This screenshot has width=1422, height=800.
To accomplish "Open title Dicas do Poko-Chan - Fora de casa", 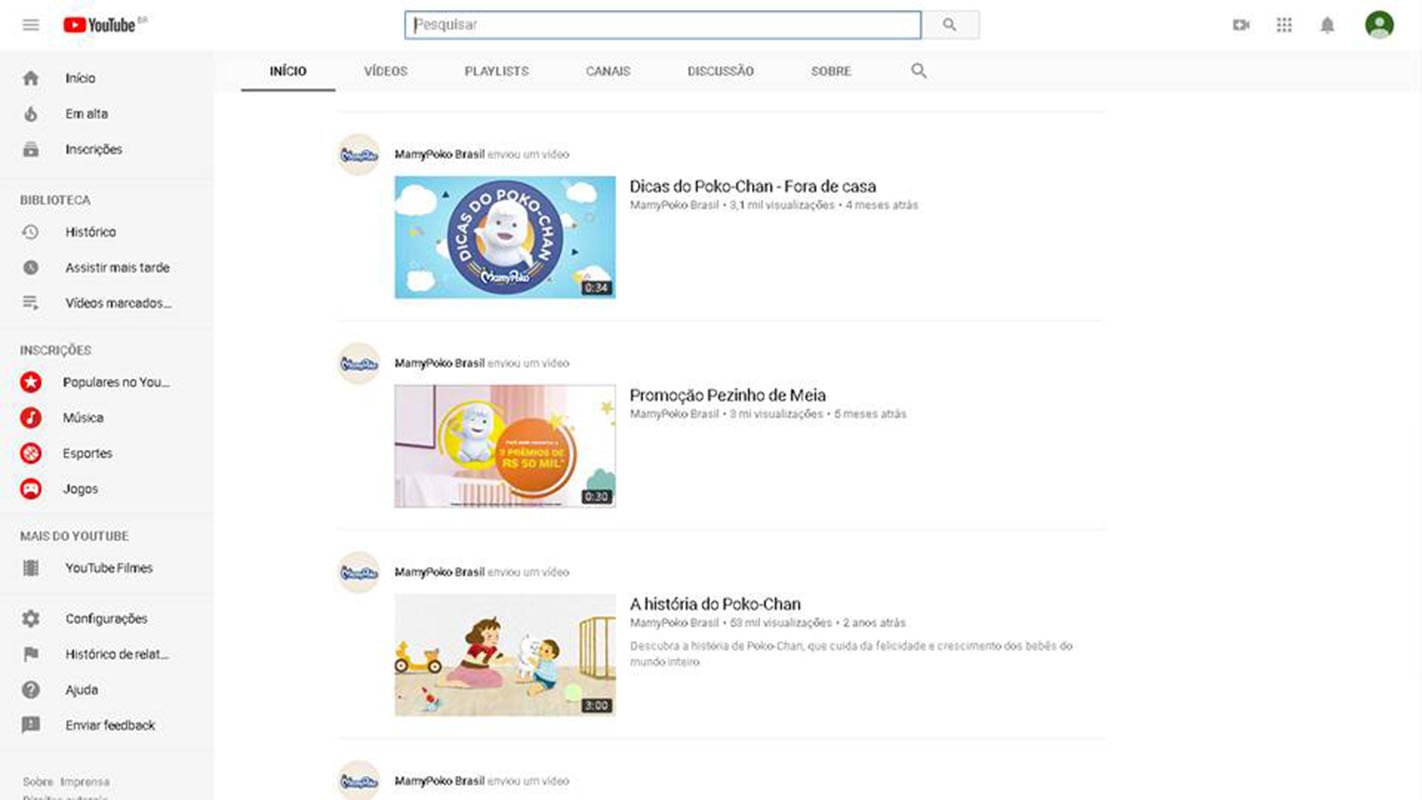I will click(x=753, y=186).
